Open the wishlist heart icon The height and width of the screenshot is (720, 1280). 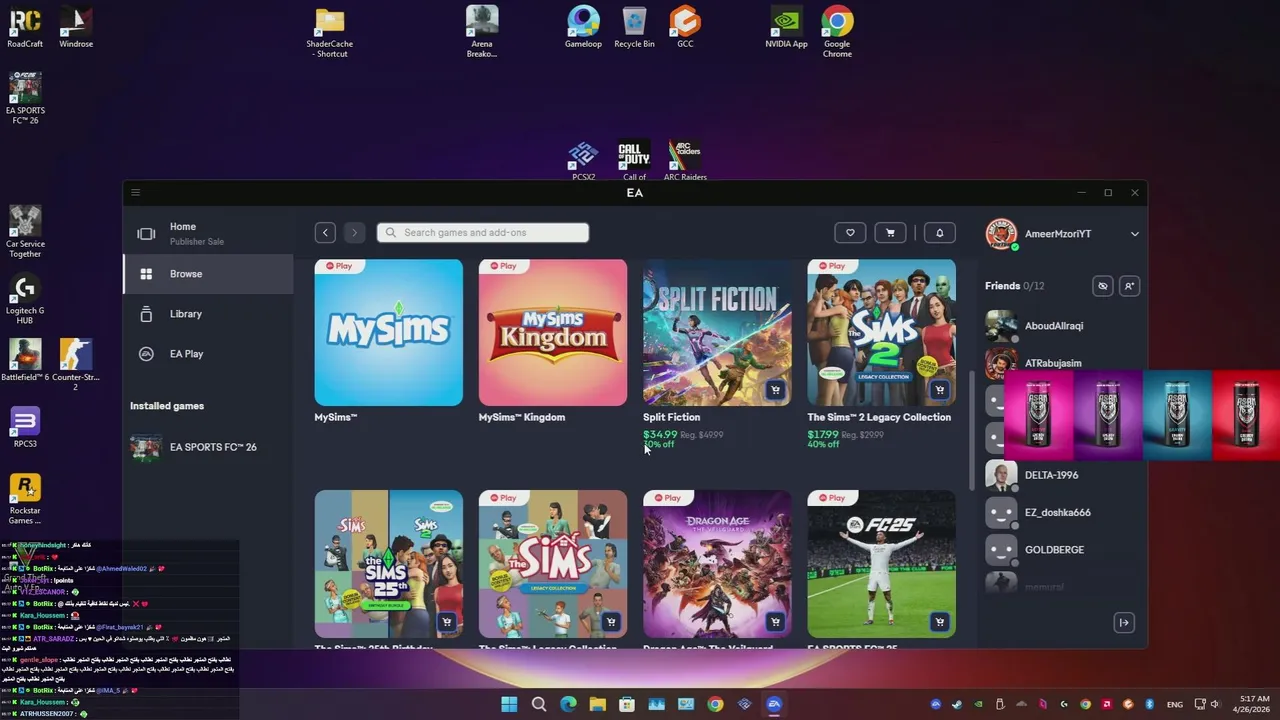[850, 233]
